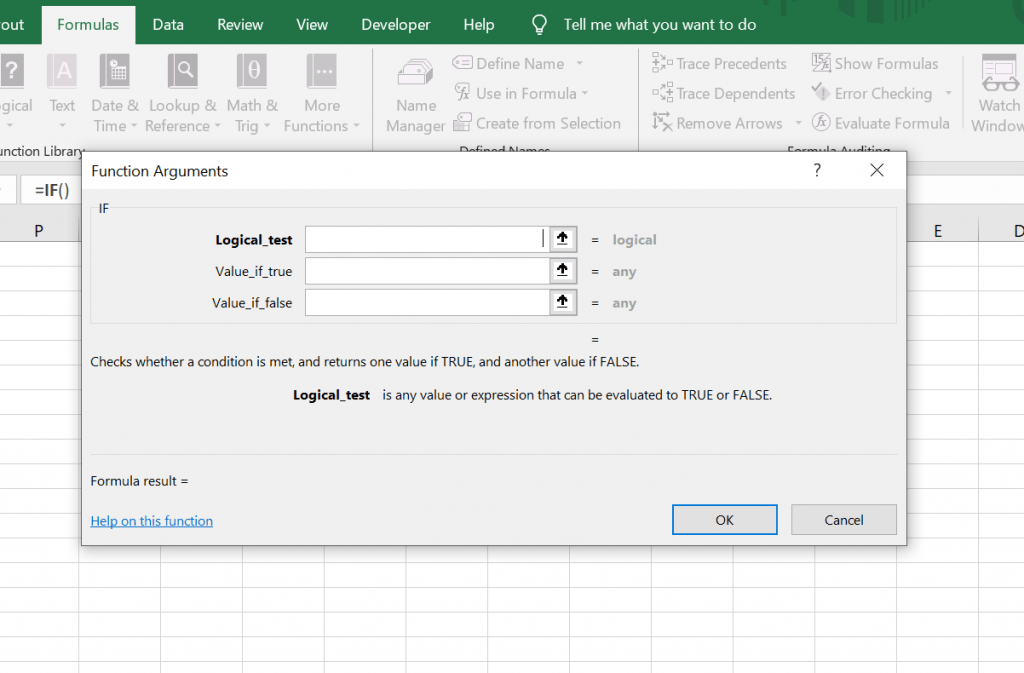Click the Remove Arrows icon
1024x673 pixels.
point(662,122)
